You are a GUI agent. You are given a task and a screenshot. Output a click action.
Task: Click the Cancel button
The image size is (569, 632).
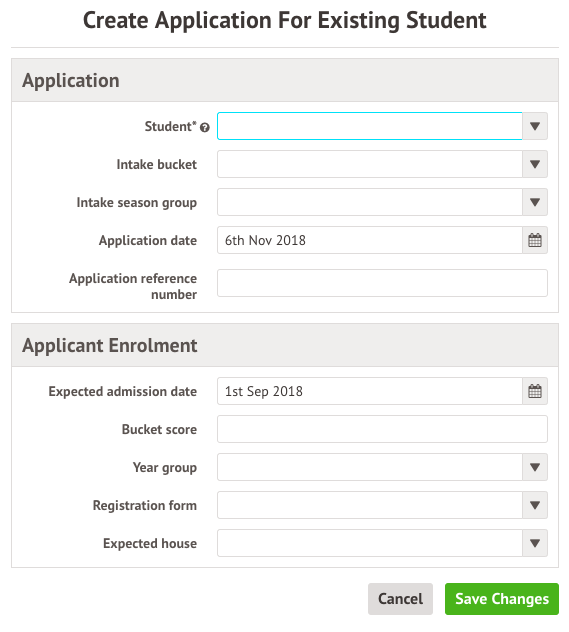400,599
